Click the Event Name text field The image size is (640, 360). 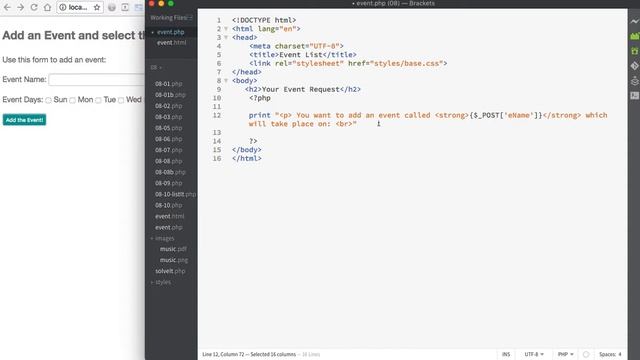tap(97, 80)
